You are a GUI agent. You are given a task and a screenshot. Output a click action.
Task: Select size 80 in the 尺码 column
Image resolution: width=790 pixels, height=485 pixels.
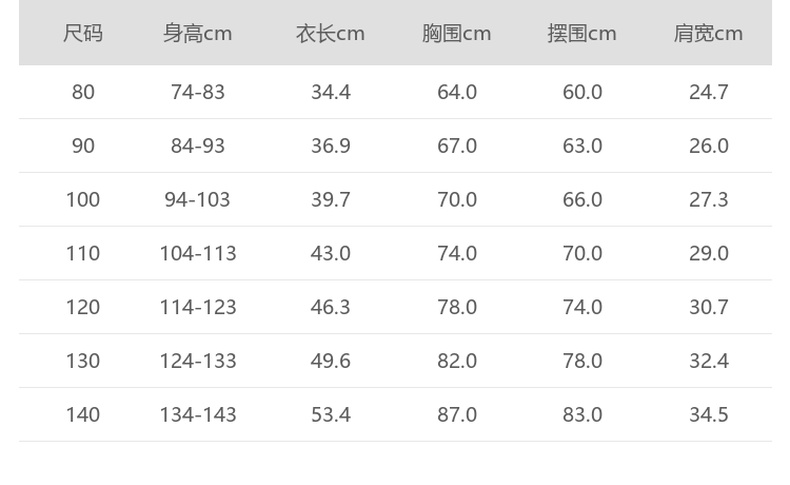click(x=83, y=92)
